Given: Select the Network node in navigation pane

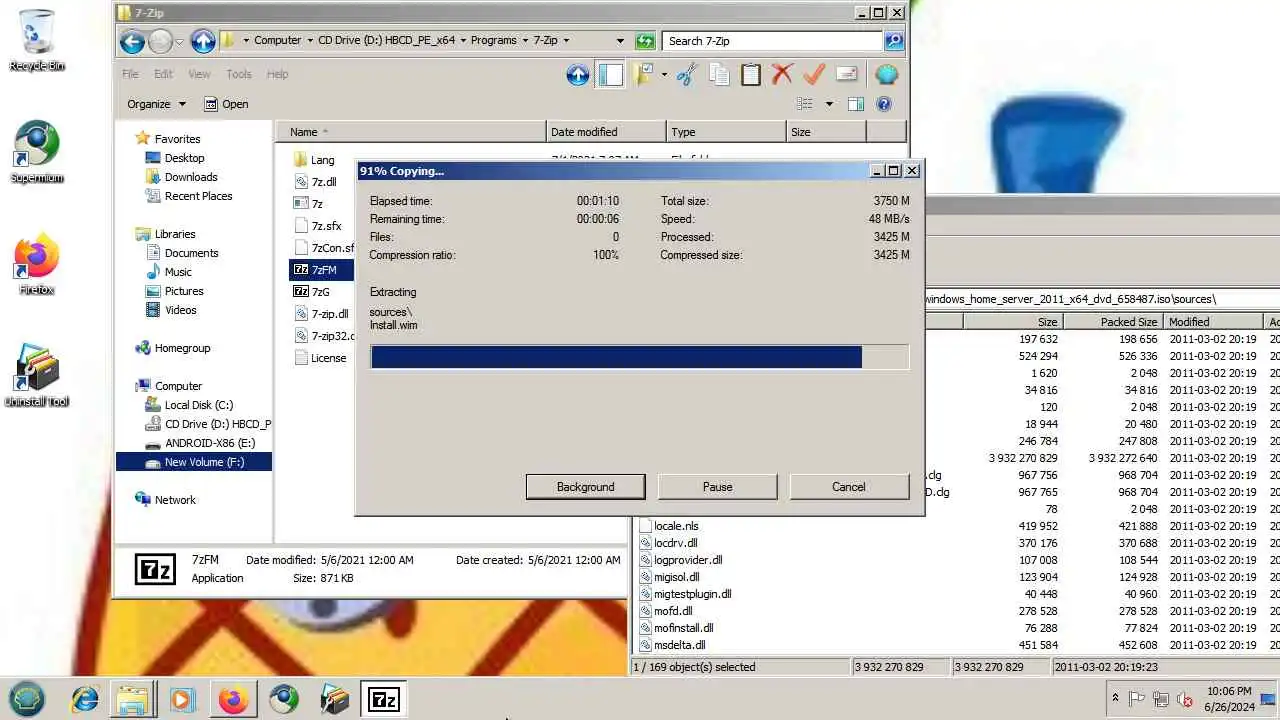Looking at the screenshot, I should pyautogui.click(x=165, y=500).
